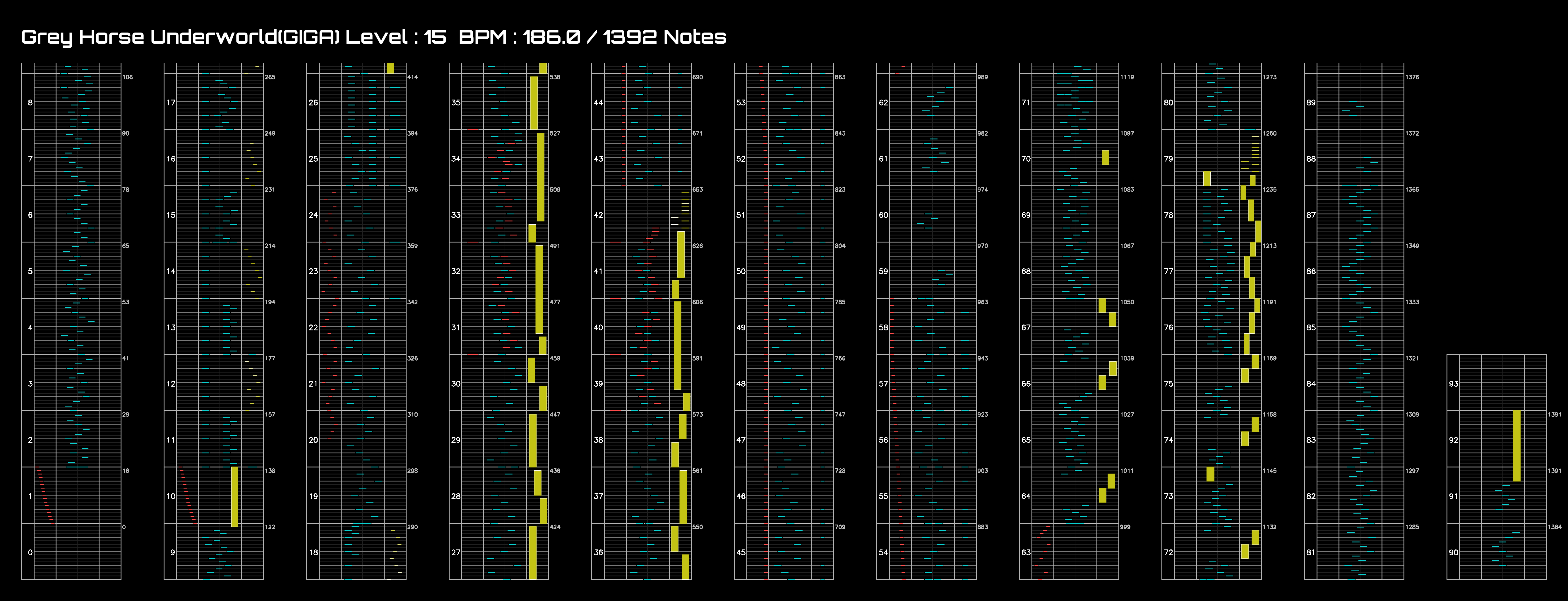The height and width of the screenshot is (601, 1568).
Task: Select measure number 93 label
Action: point(1453,384)
